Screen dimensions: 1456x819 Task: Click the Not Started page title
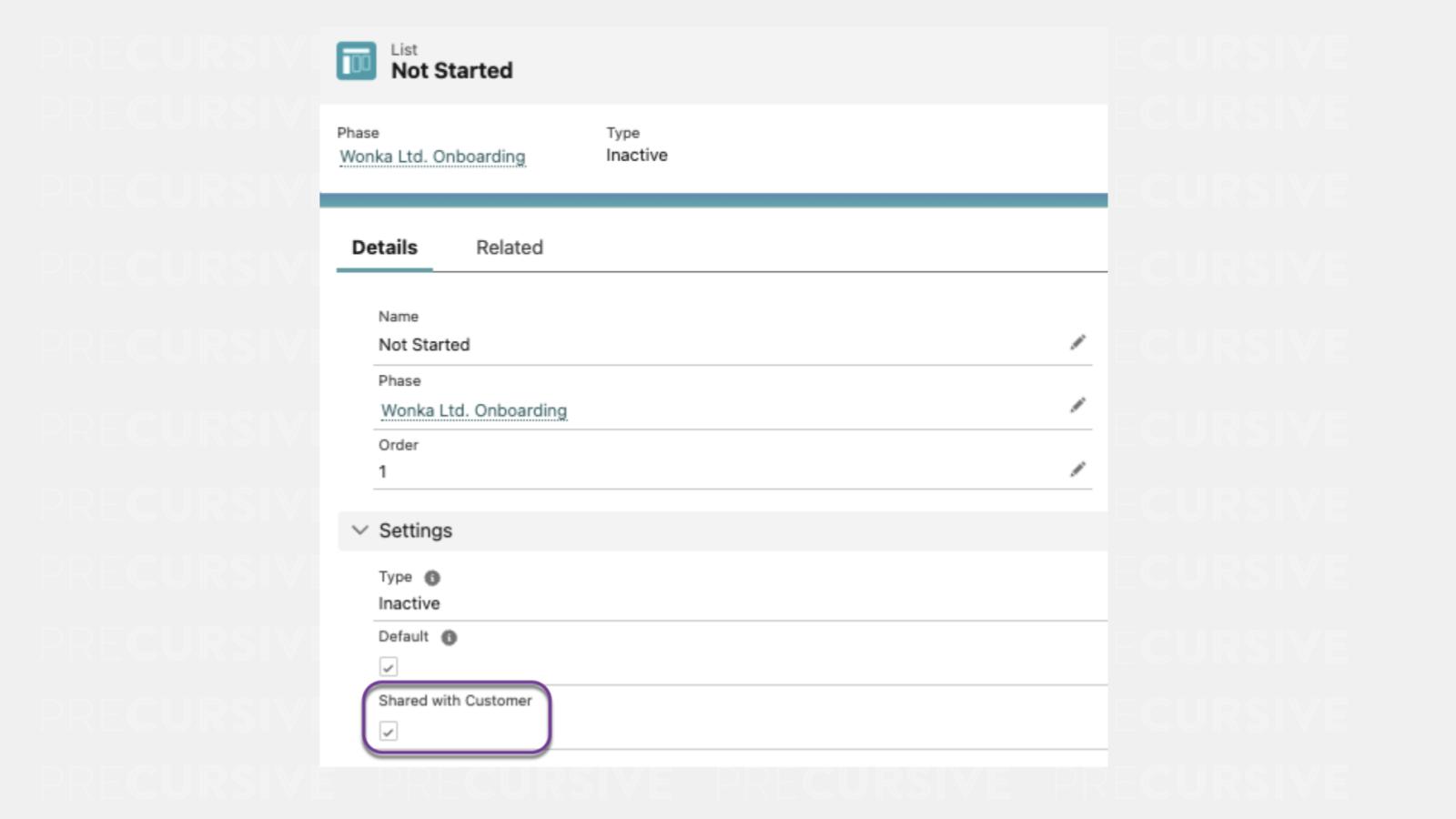(x=451, y=71)
